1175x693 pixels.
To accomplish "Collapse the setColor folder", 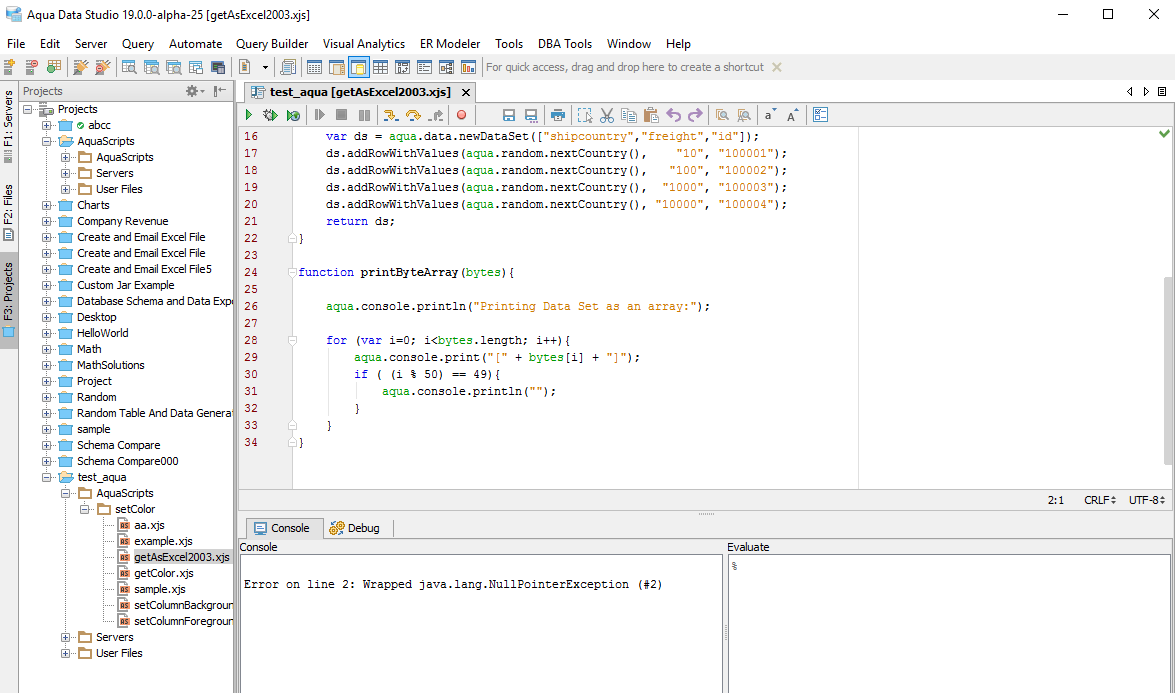I will 85,509.
